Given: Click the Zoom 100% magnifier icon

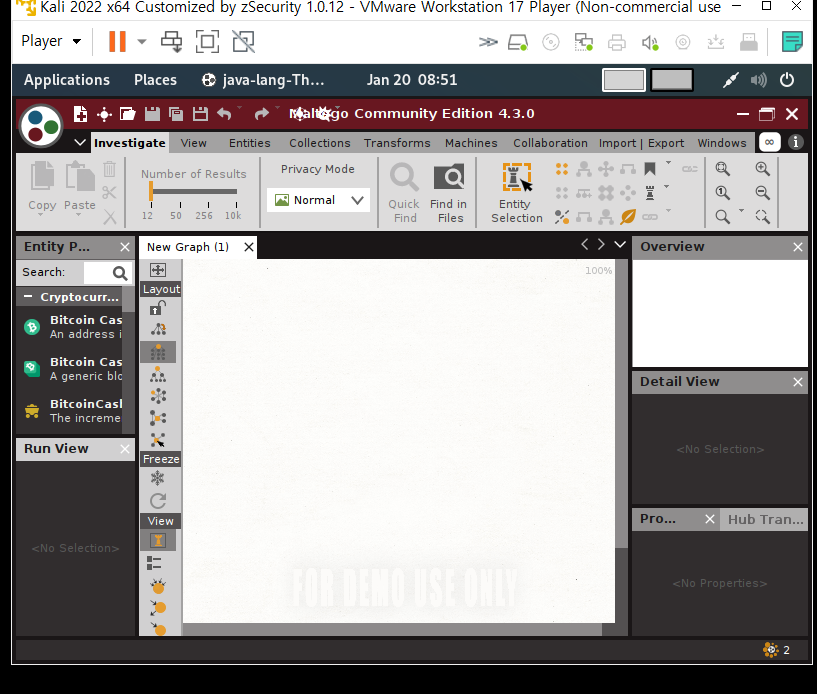Looking at the screenshot, I should pos(722,192).
